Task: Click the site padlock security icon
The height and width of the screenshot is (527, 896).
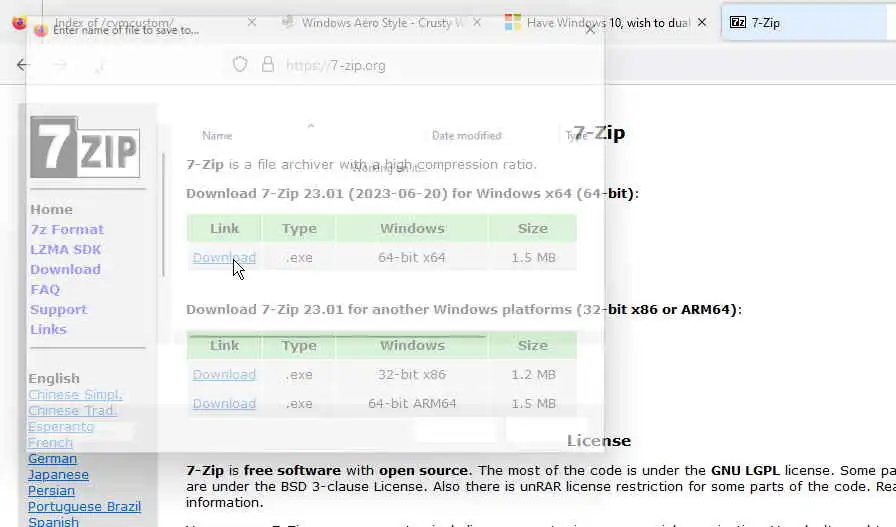Action: (267, 65)
